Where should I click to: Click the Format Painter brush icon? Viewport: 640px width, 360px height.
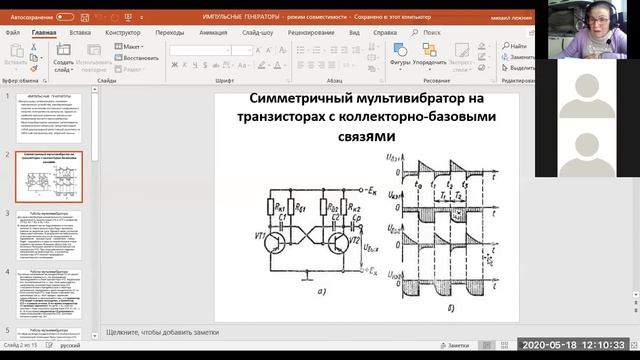(x=34, y=68)
